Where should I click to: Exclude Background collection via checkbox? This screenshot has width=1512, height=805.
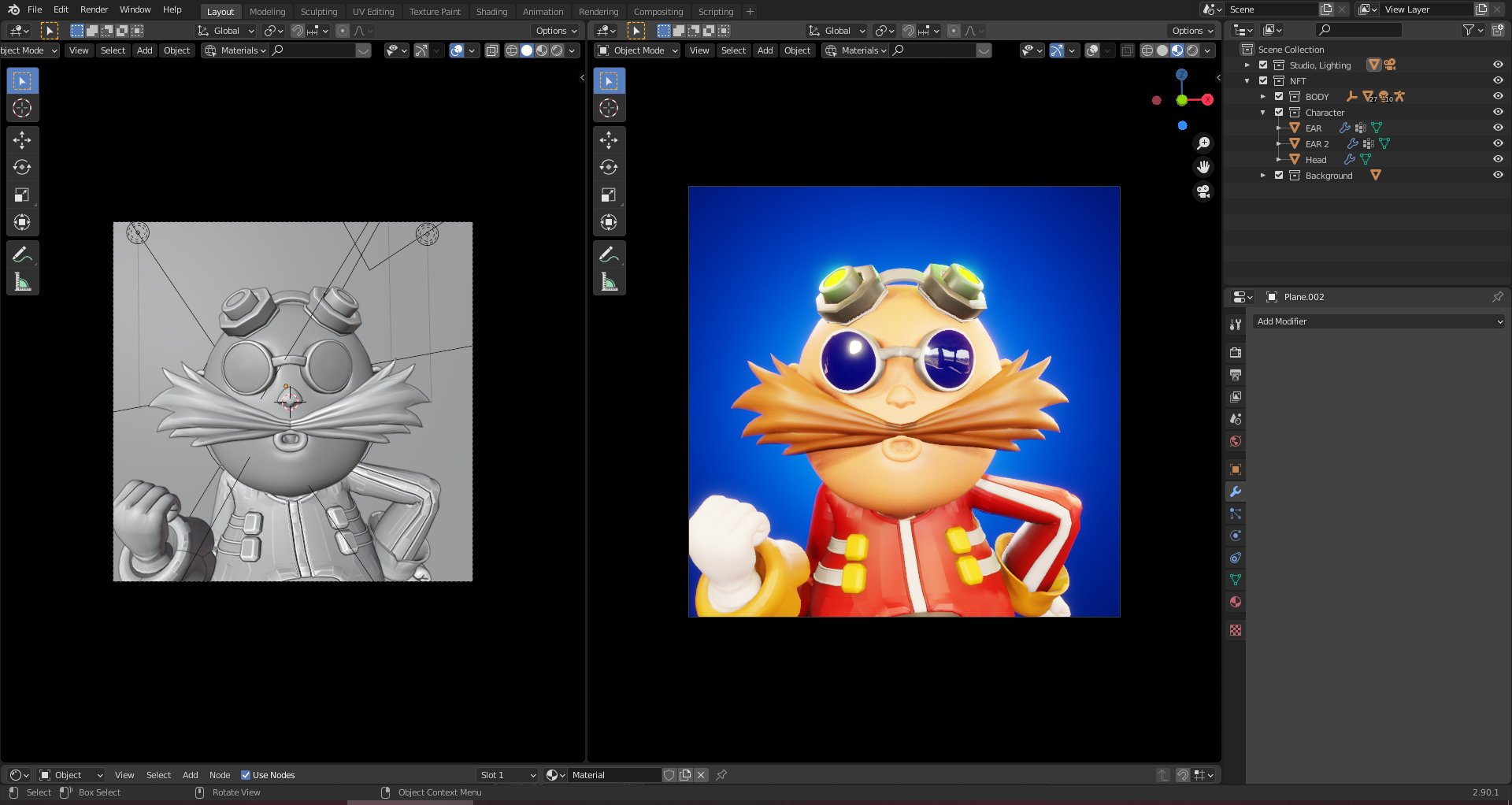pos(1279,175)
